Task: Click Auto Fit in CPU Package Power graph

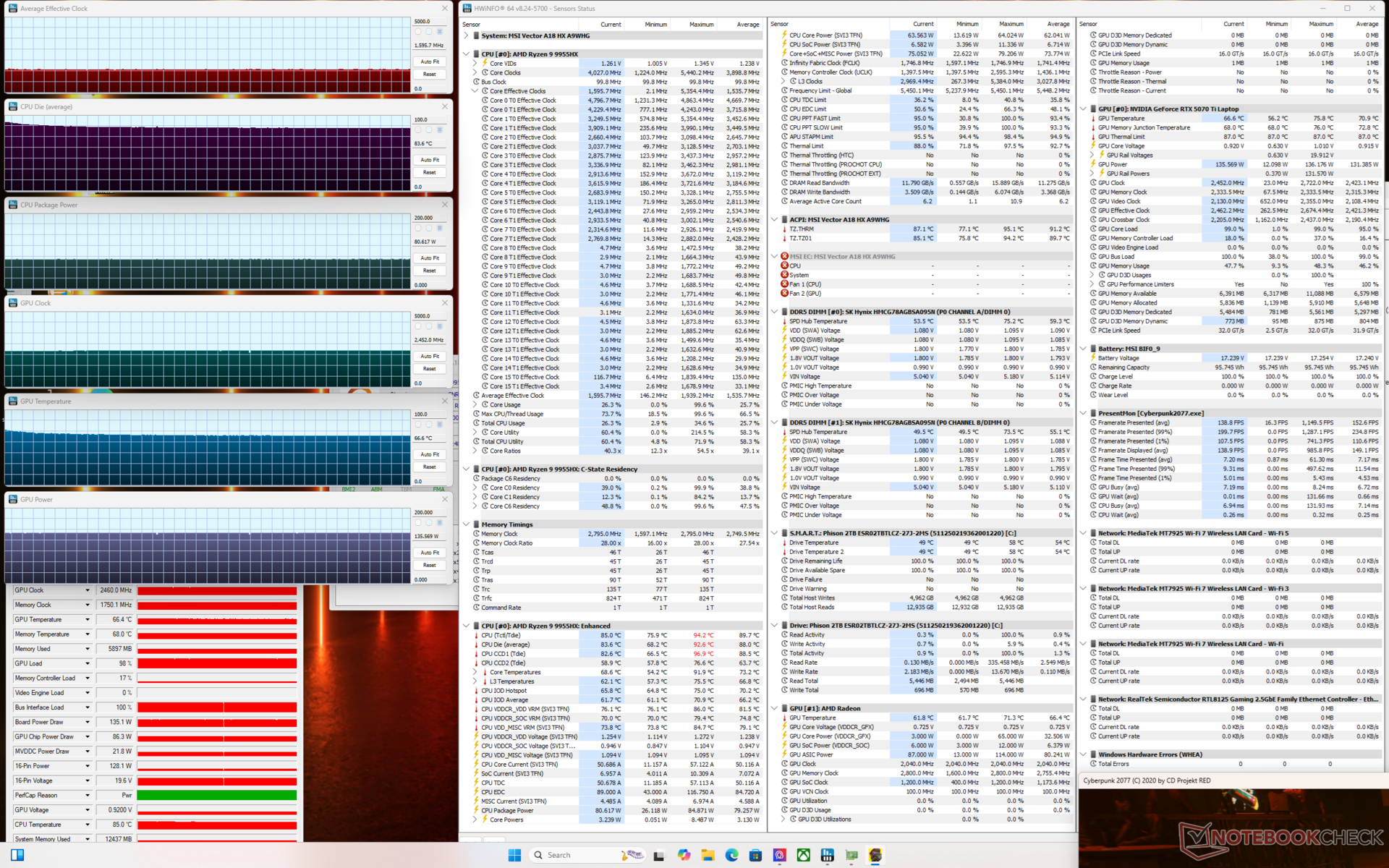Action: click(x=430, y=258)
